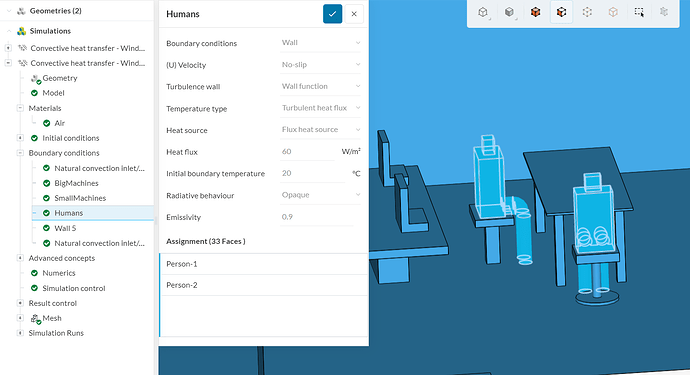Click green check beside Initial conditions
Viewport: 690px width, 375px height.
[x=34, y=138]
